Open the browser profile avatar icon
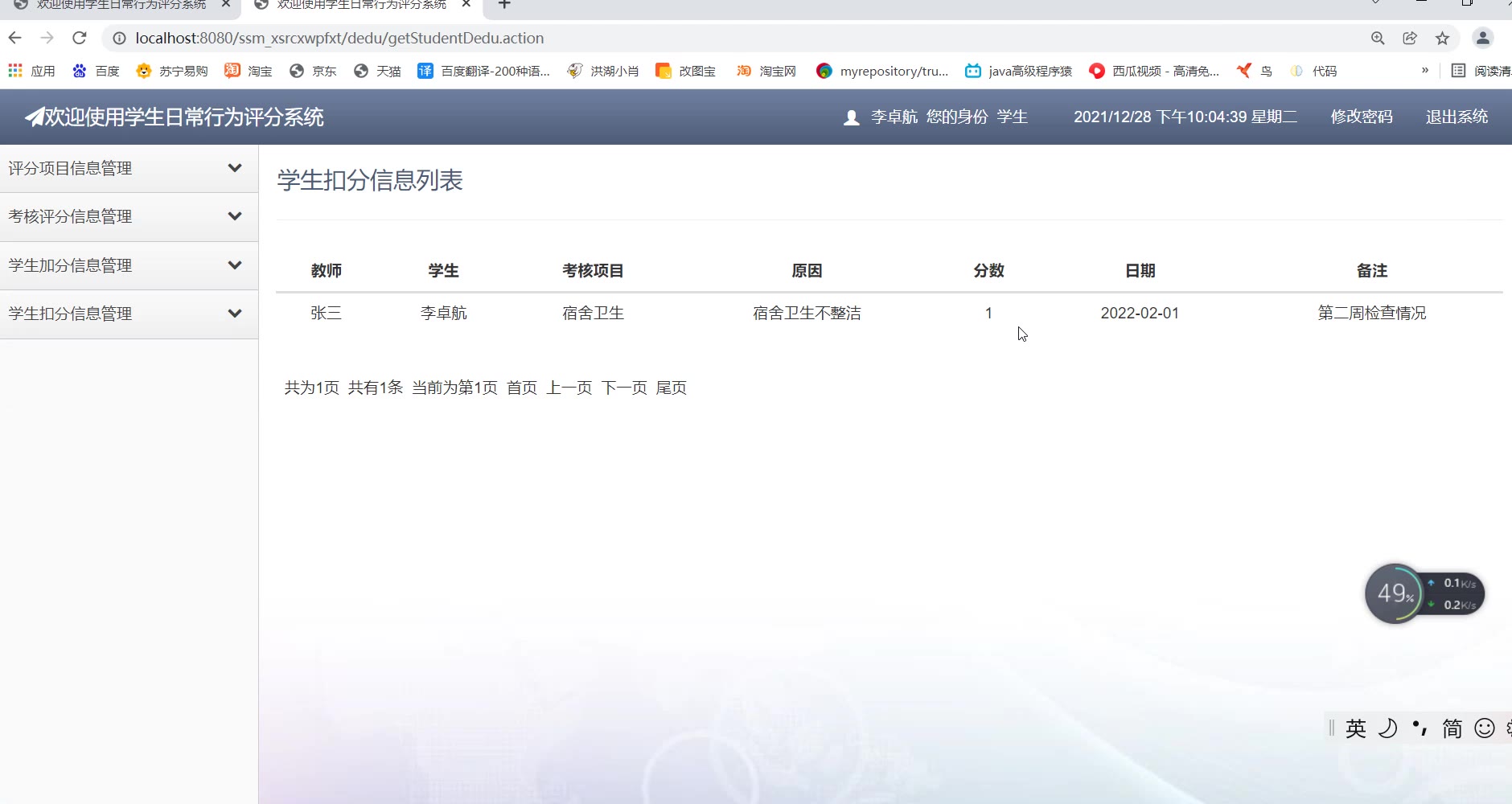Image resolution: width=1512 pixels, height=804 pixels. [1482, 38]
